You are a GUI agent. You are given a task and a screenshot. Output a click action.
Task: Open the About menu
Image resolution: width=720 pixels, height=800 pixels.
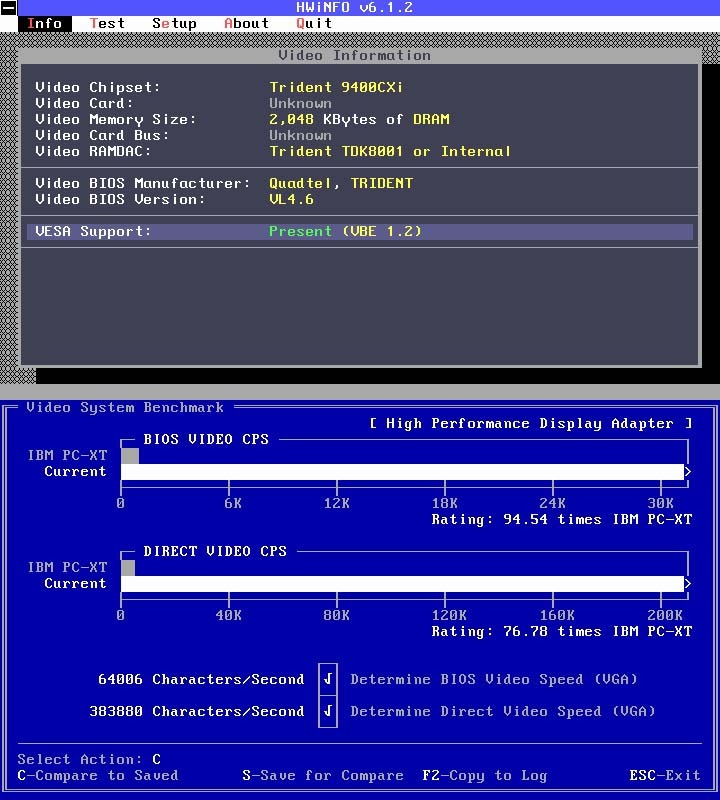246,23
